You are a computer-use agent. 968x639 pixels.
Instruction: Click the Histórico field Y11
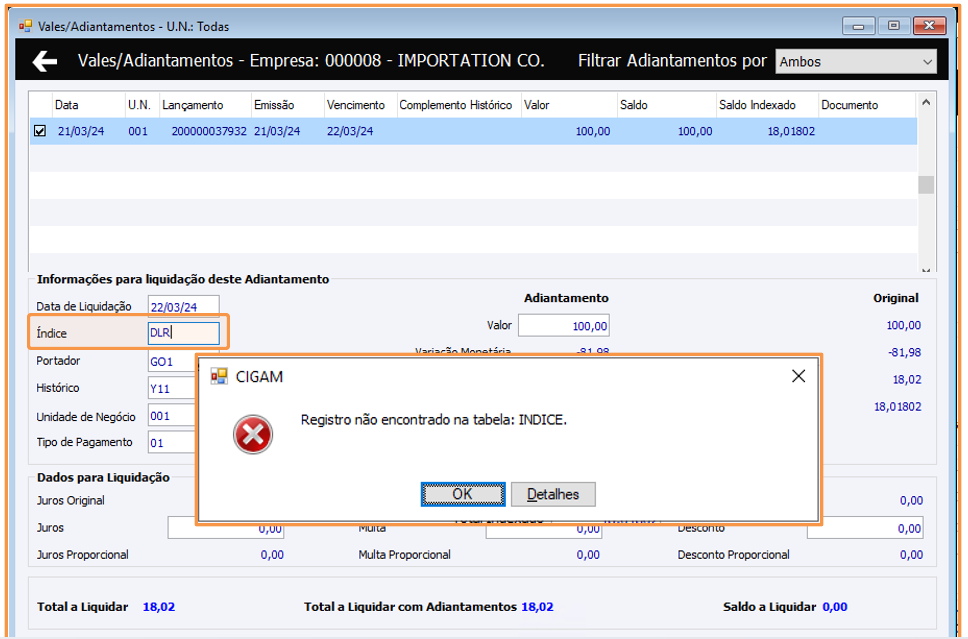click(x=172, y=388)
